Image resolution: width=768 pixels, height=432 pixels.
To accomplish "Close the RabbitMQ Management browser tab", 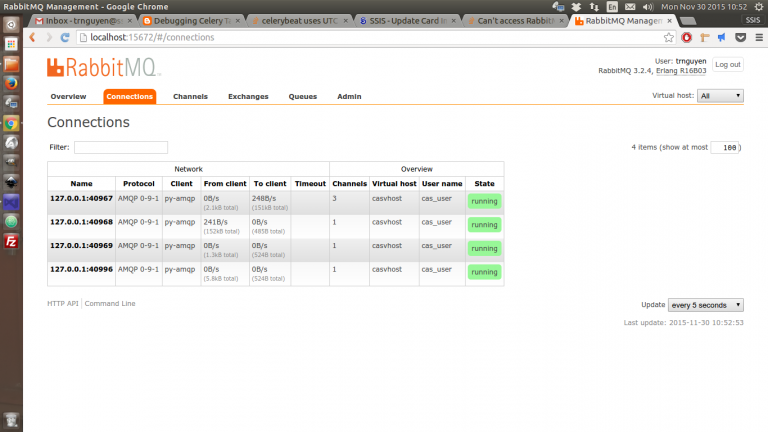I will (670, 21).
